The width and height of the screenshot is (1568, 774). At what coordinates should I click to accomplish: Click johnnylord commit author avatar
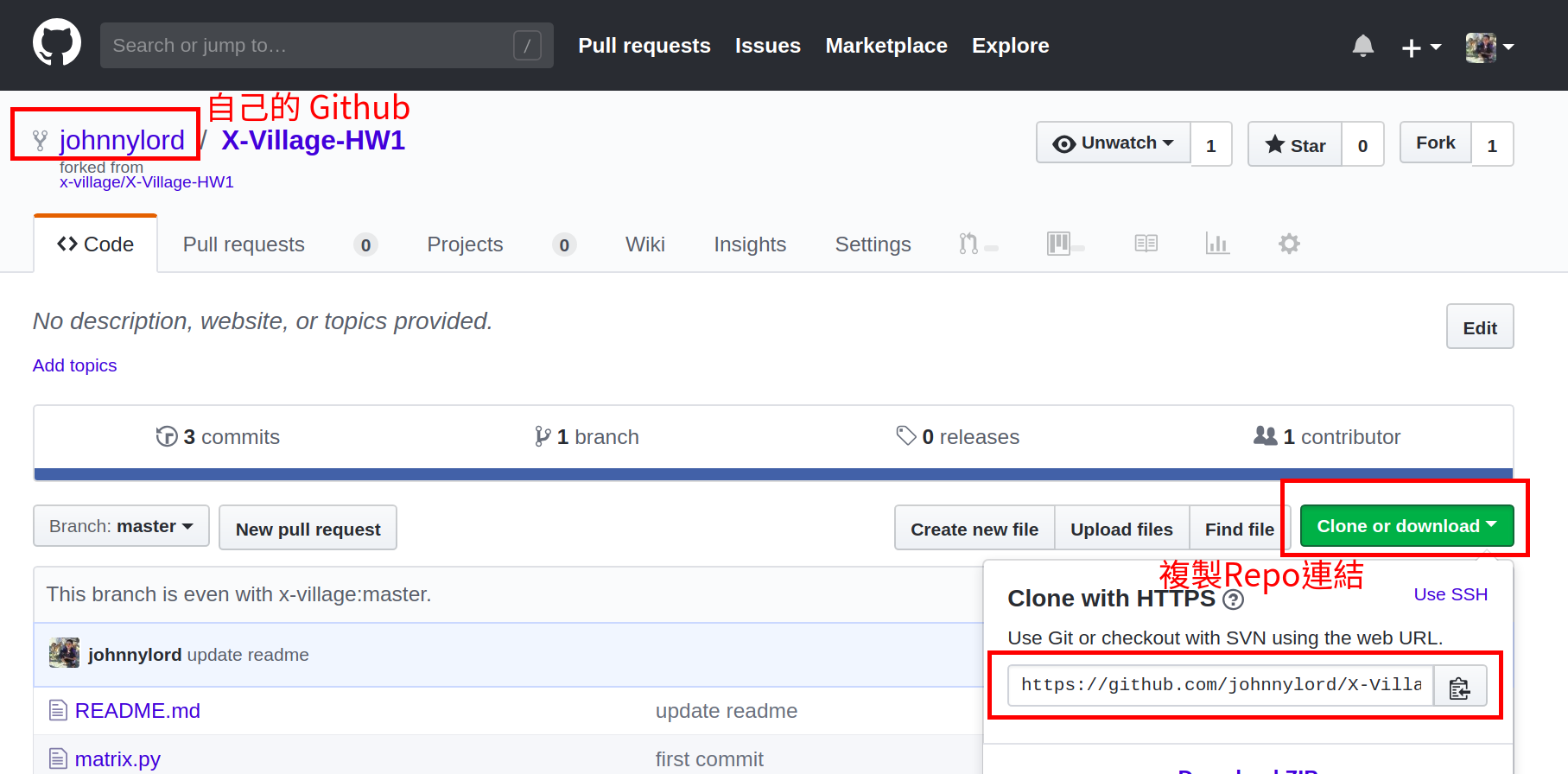[64, 653]
